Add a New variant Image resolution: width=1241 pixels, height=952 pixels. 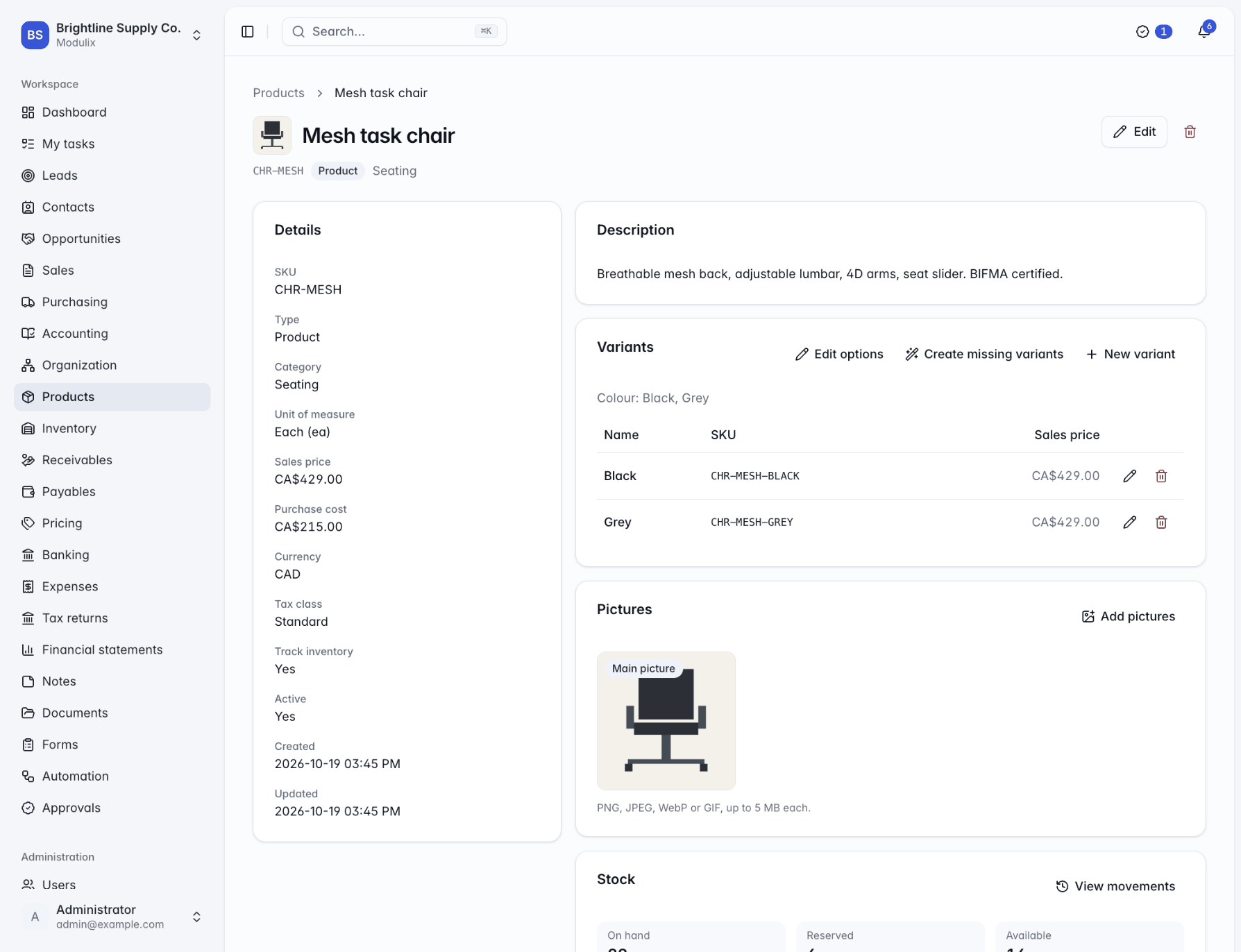point(1130,354)
